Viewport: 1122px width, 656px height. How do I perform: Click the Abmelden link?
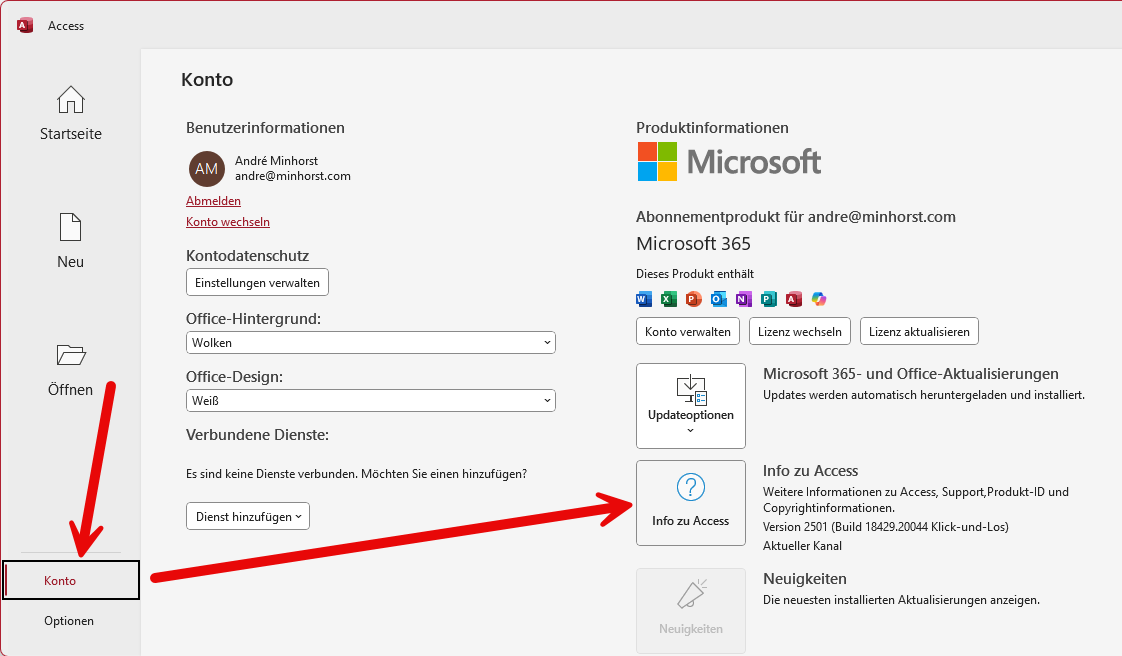pyautogui.click(x=213, y=200)
